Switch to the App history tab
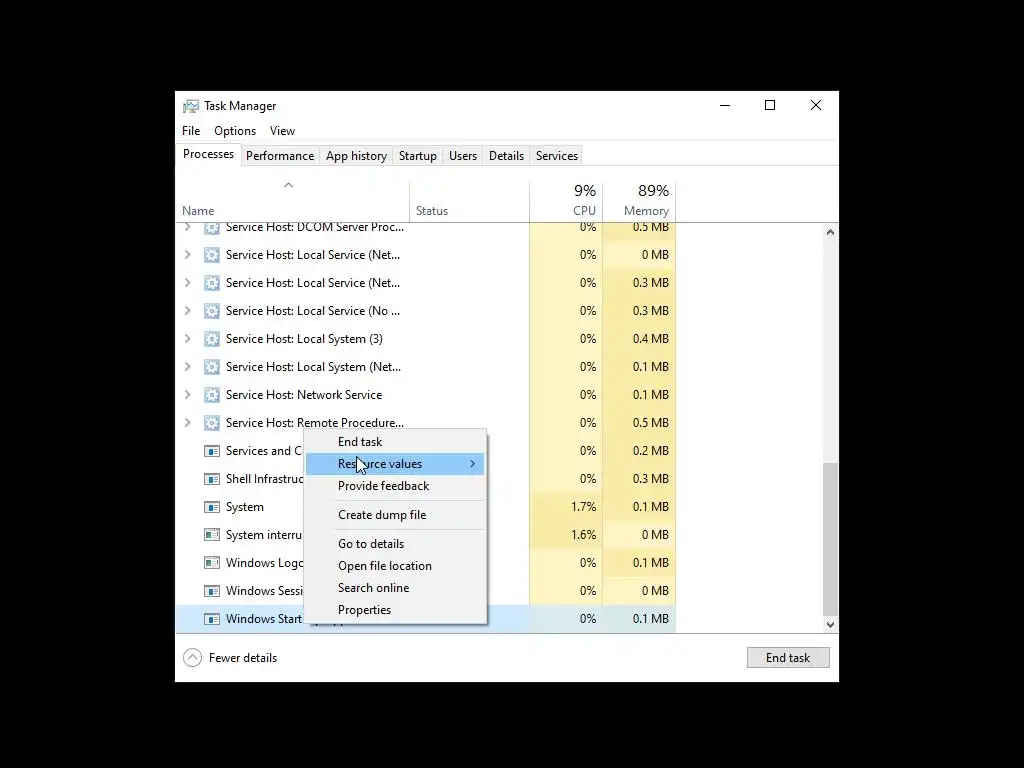Image resolution: width=1024 pixels, height=768 pixels. pos(356,156)
